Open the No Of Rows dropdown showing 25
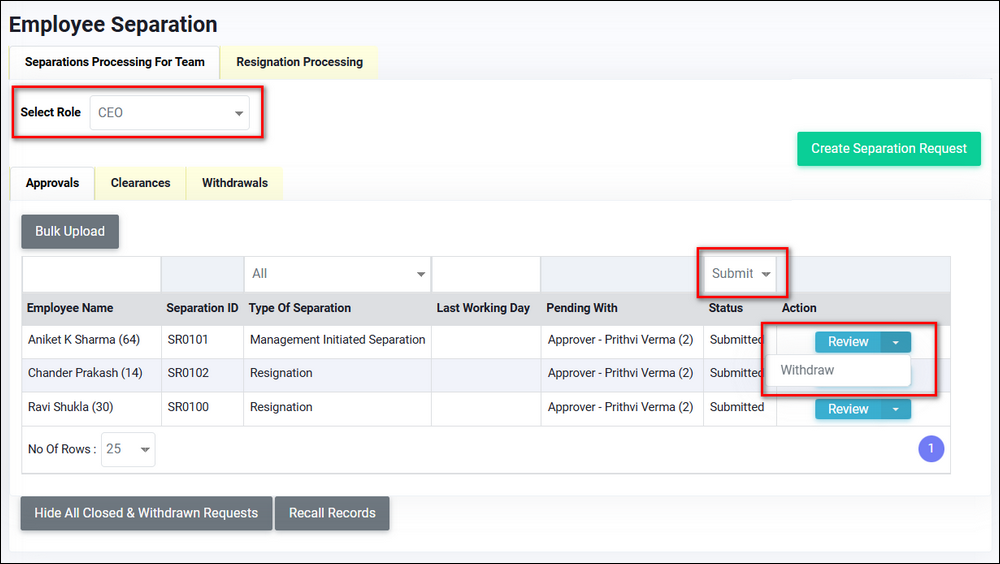 pyautogui.click(x=128, y=449)
